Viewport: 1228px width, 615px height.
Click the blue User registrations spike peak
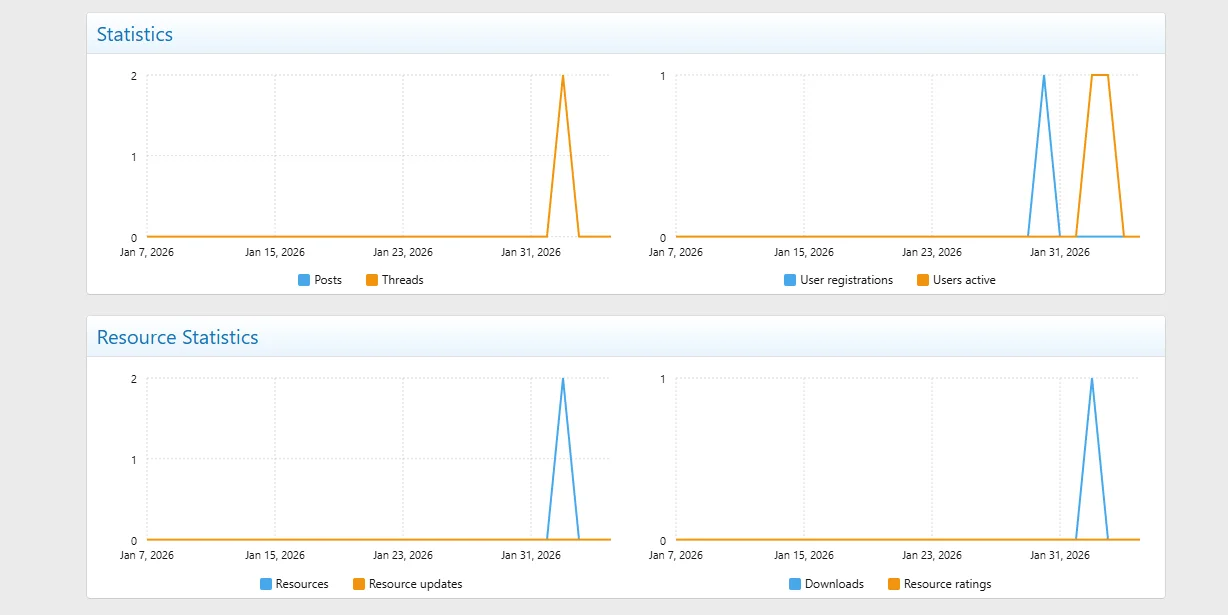coord(1044,76)
